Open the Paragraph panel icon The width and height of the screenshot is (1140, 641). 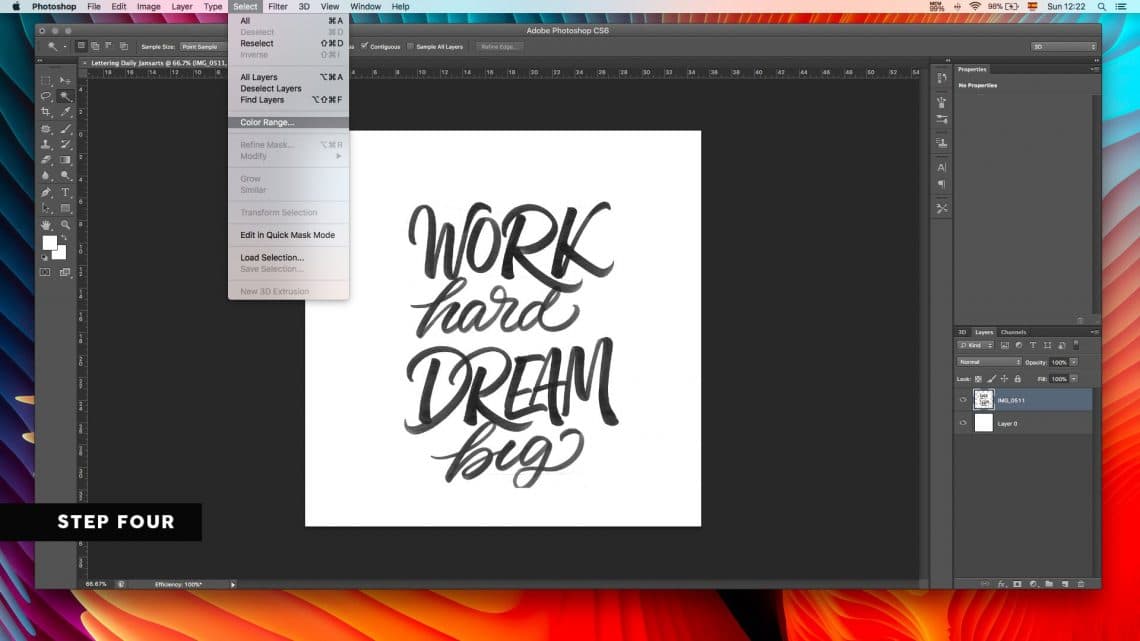942,185
